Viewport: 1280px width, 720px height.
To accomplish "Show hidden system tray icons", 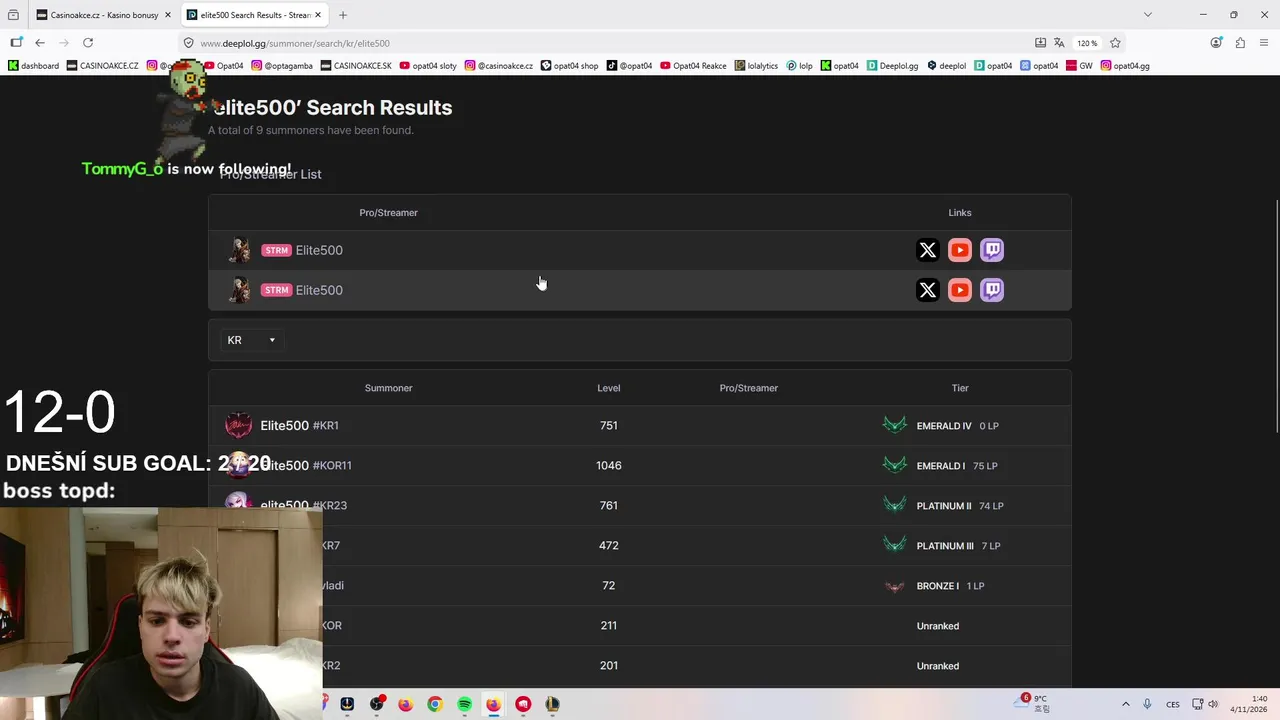I will [x=1125, y=704].
